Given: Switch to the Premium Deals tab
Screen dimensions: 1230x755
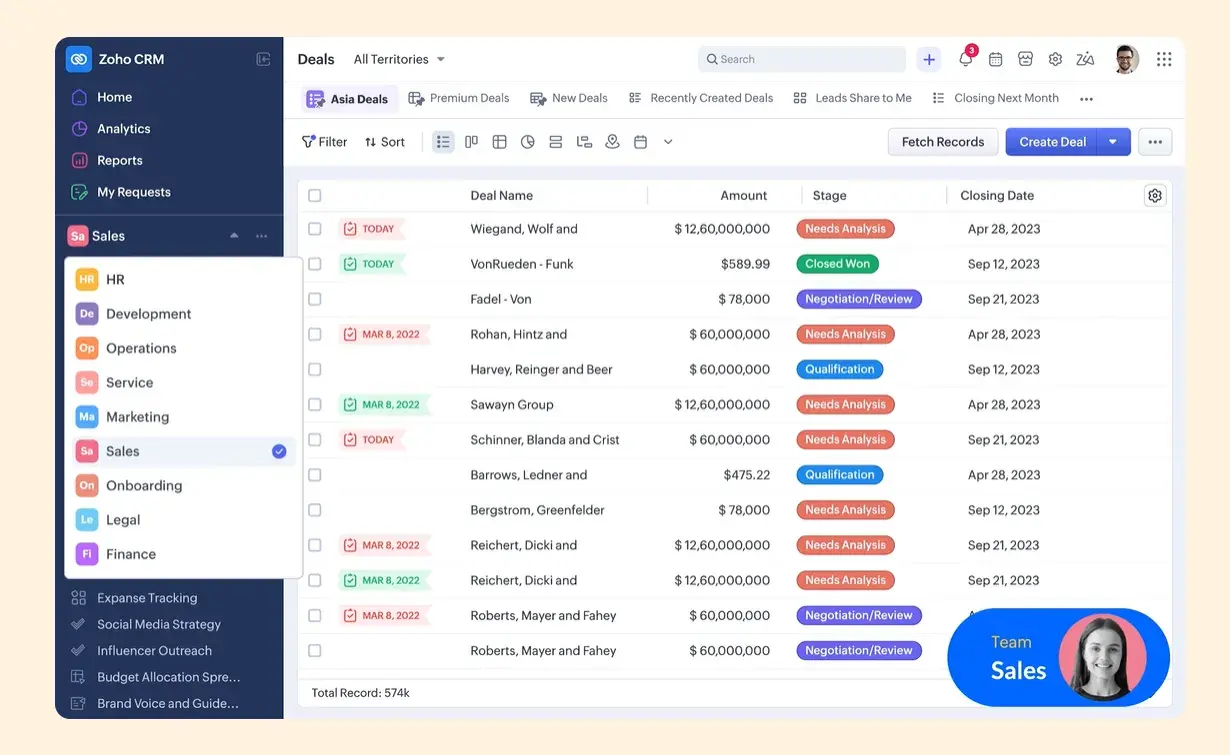Looking at the screenshot, I should point(459,98).
